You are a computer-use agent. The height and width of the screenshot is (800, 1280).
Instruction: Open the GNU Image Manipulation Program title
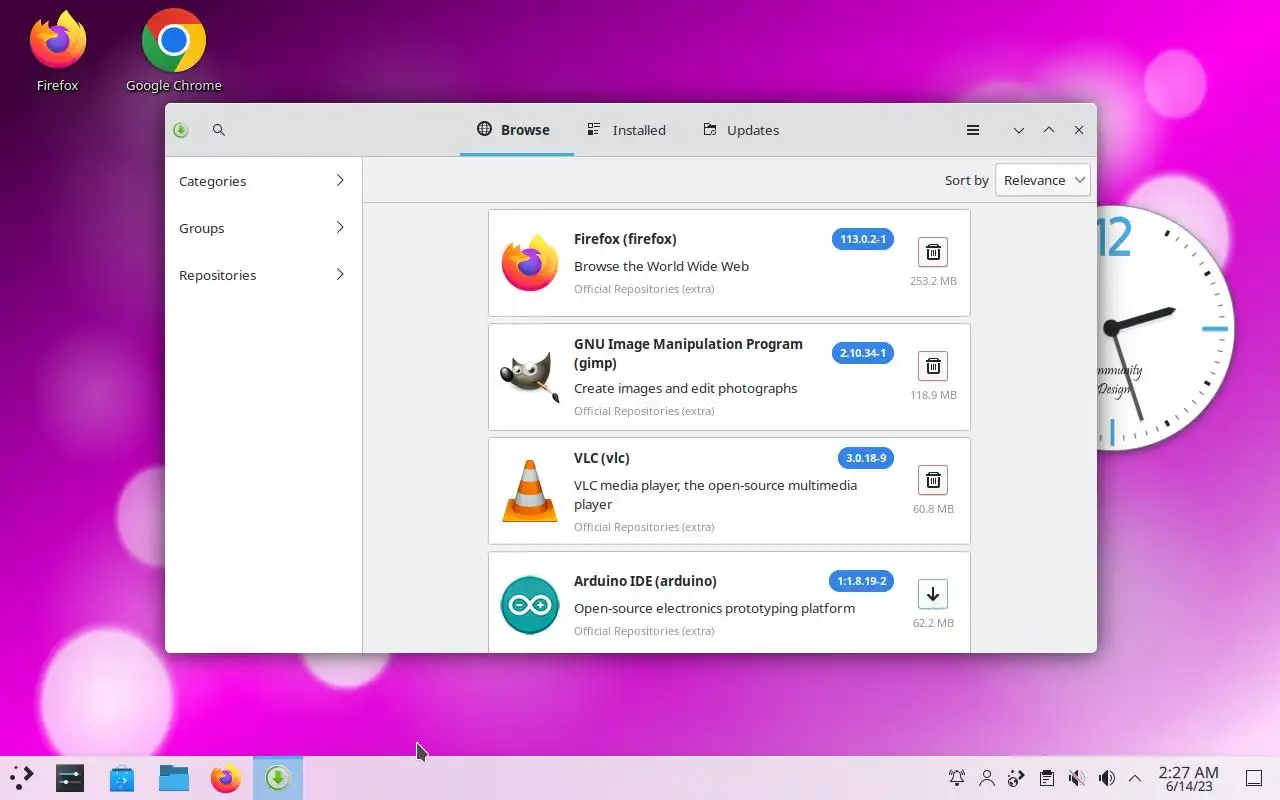[688, 353]
